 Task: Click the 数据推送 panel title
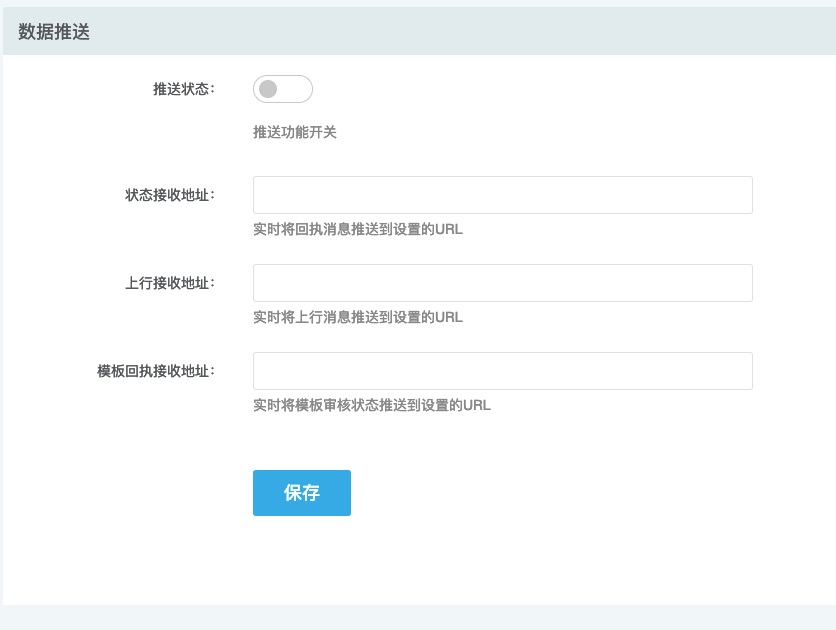(x=54, y=32)
